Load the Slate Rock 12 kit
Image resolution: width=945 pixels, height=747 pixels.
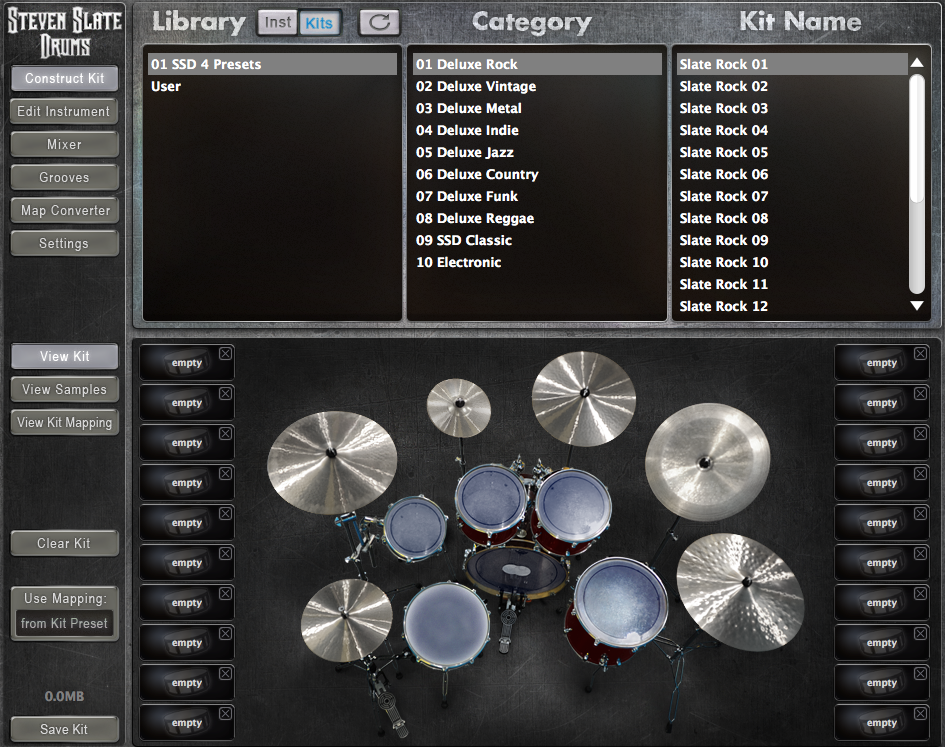click(792, 306)
